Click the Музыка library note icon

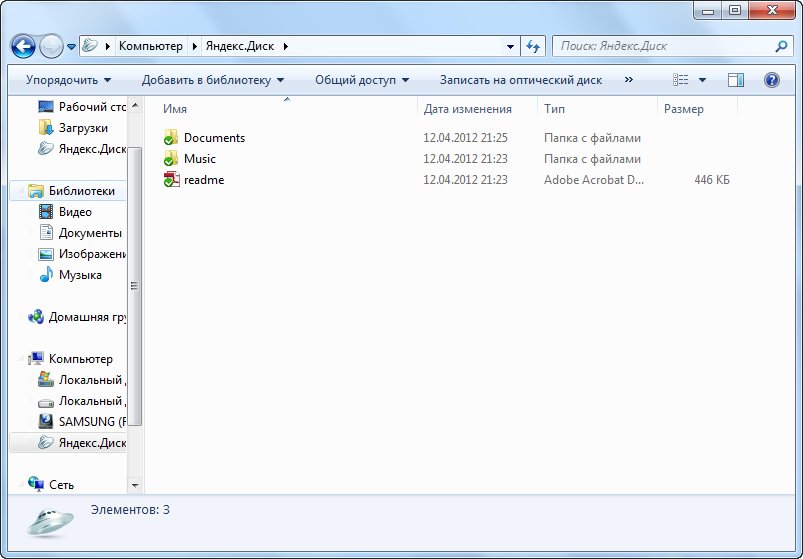coord(46,275)
